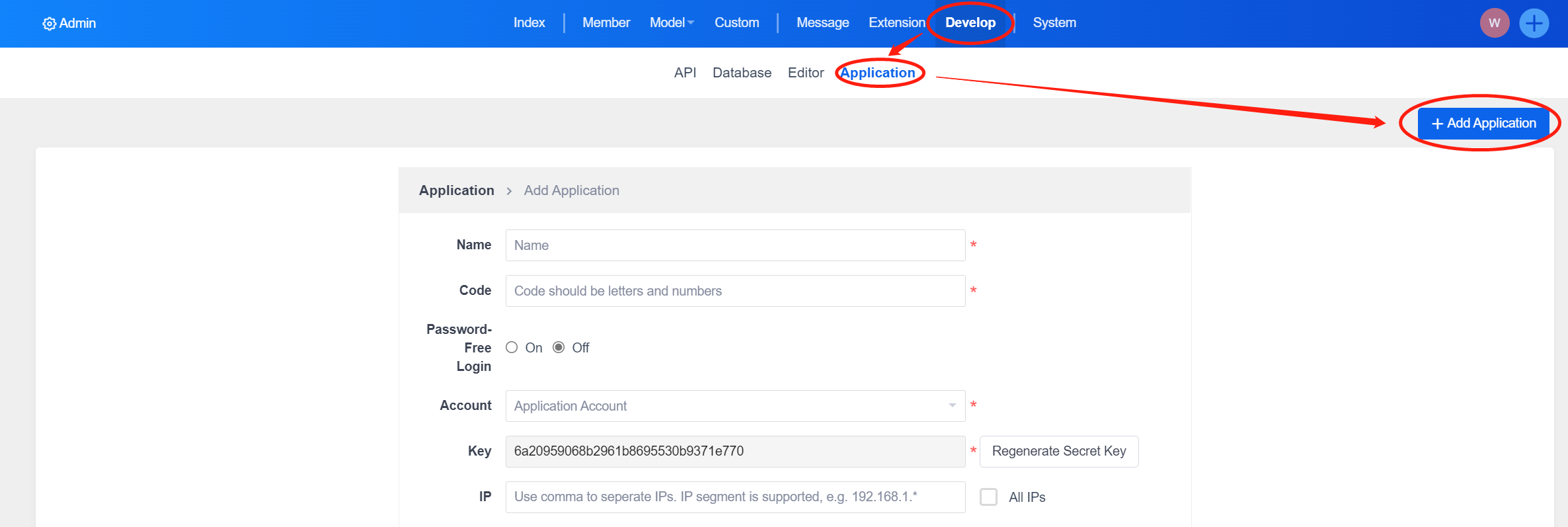Open the Develop menu
Viewport: 1568px width, 527px height.
coord(970,23)
